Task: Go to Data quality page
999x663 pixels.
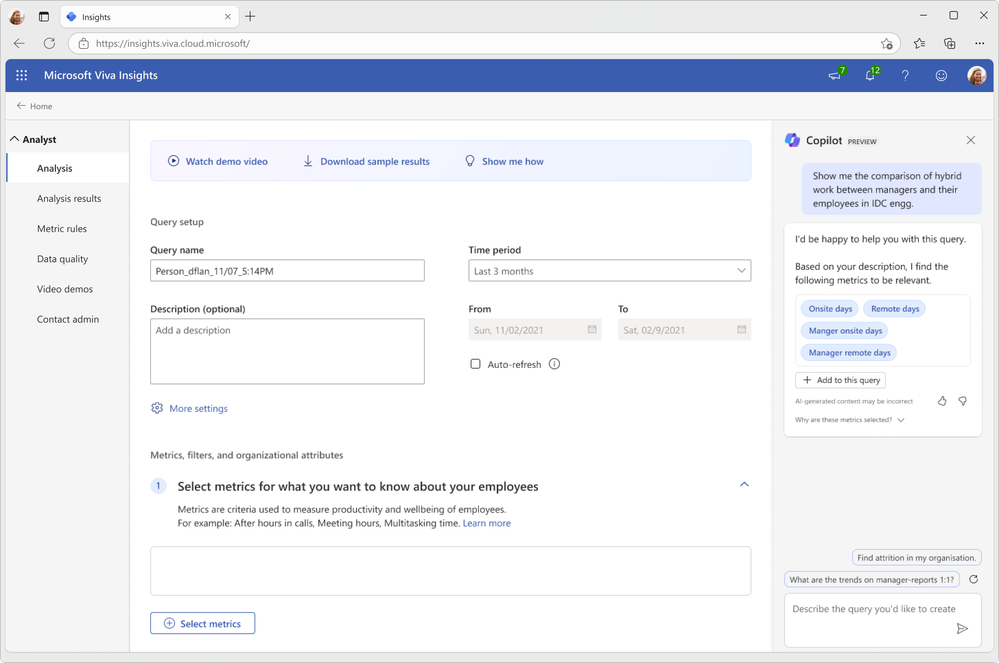Action: coord(62,259)
